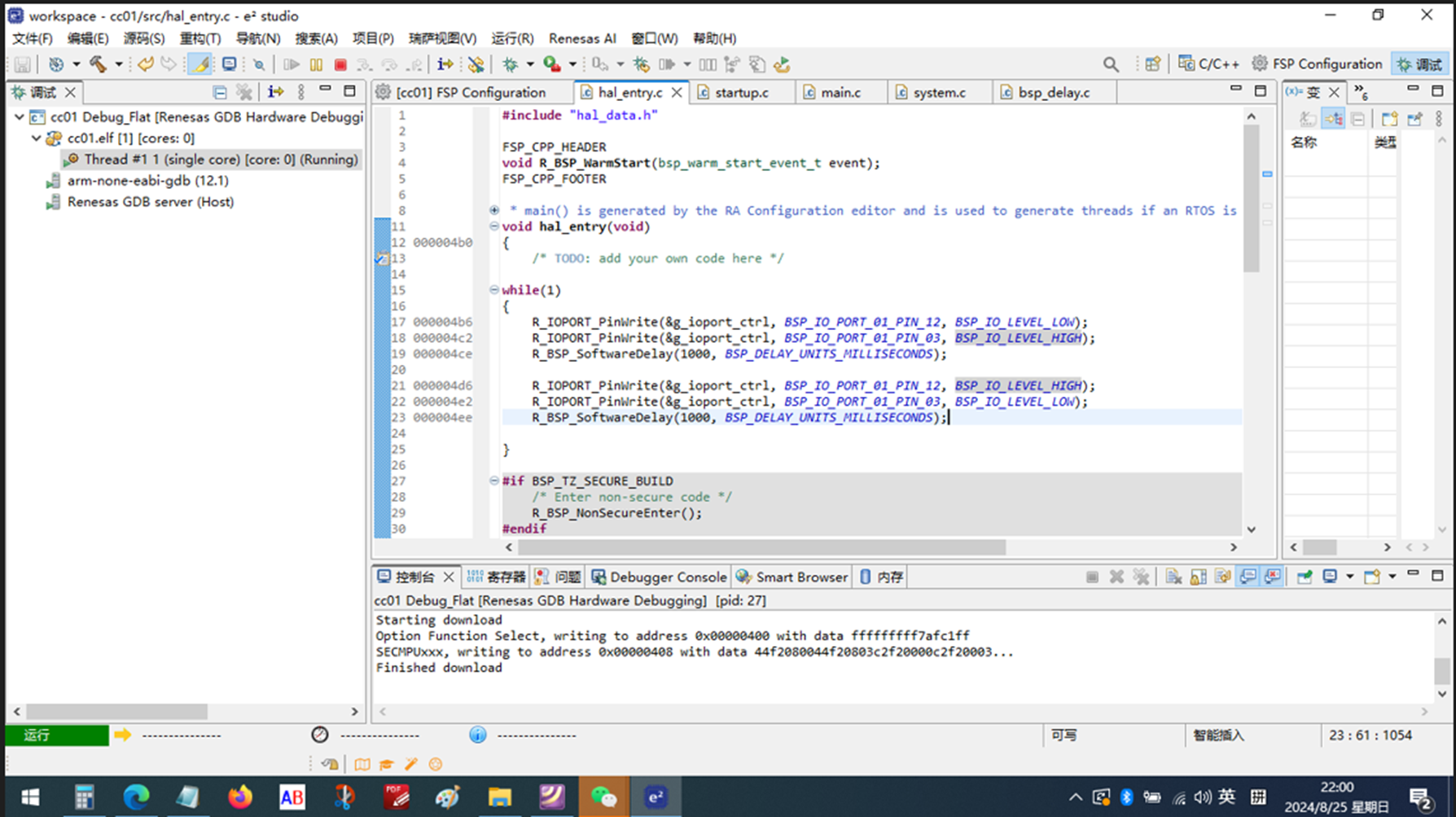
Task: Open the 项目(P) menu
Action: pyautogui.click(x=373, y=38)
